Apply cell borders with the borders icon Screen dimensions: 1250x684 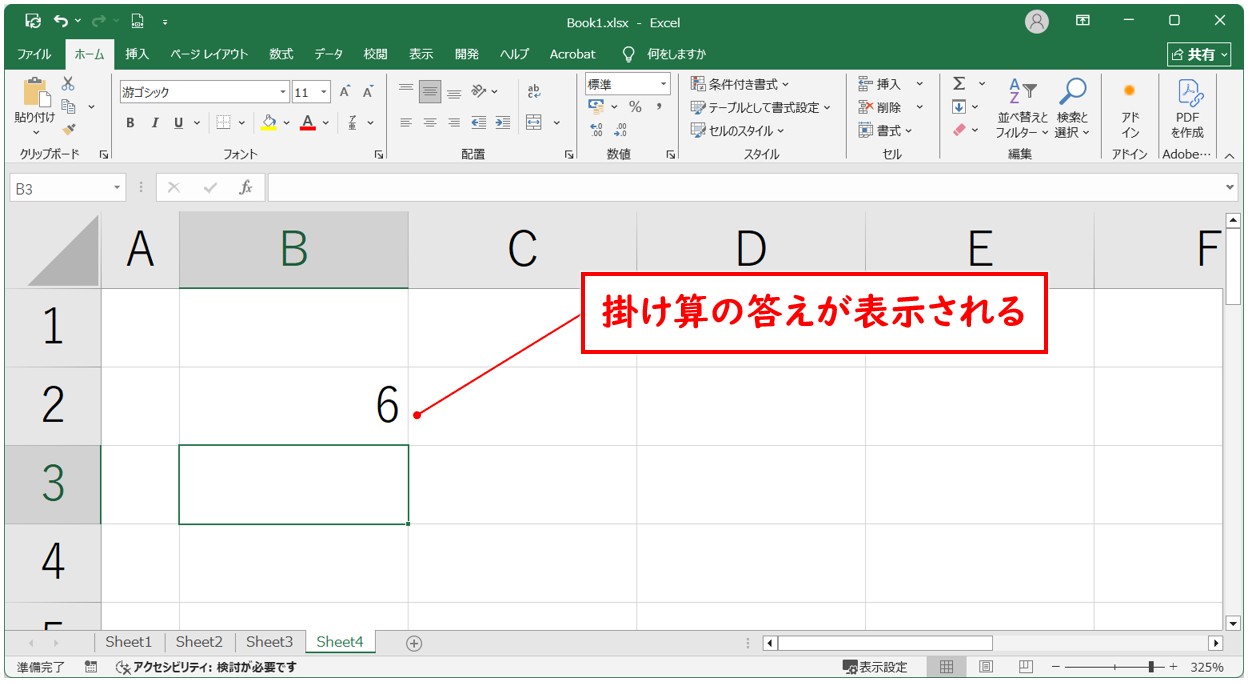point(223,123)
